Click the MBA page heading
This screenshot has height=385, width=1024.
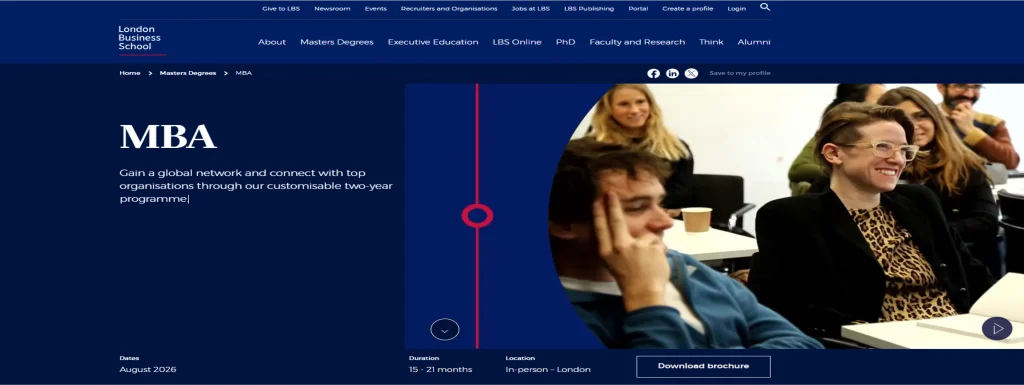[x=168, y=137]
